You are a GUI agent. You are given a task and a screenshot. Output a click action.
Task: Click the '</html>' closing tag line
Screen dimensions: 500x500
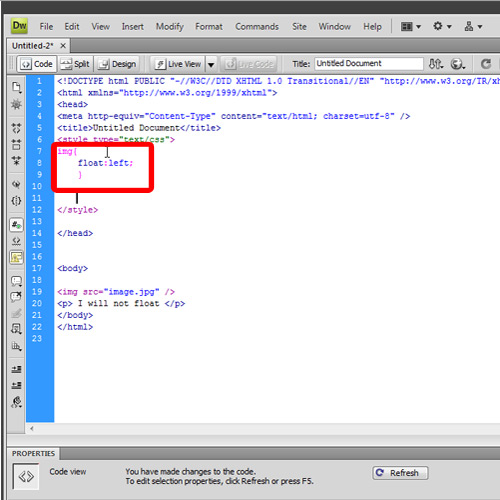(x=75, y=327)
